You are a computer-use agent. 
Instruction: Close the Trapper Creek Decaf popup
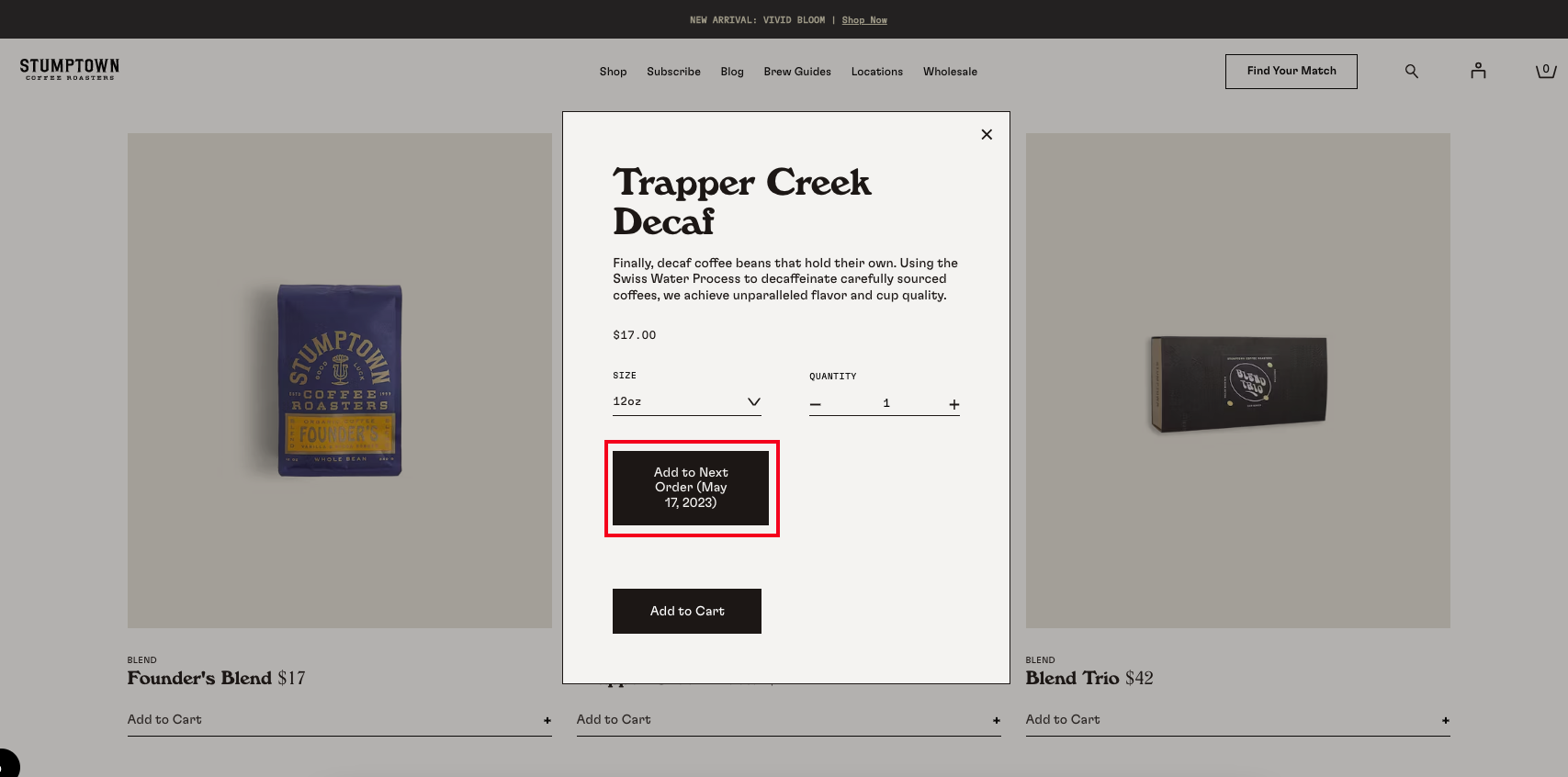987,134
